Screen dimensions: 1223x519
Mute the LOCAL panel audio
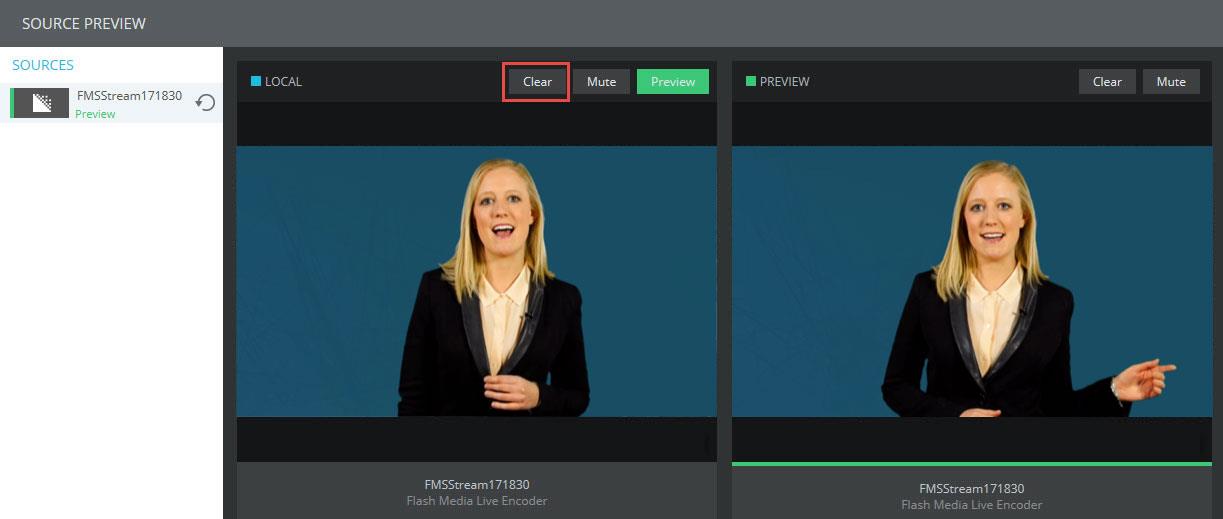click(601, 82)
